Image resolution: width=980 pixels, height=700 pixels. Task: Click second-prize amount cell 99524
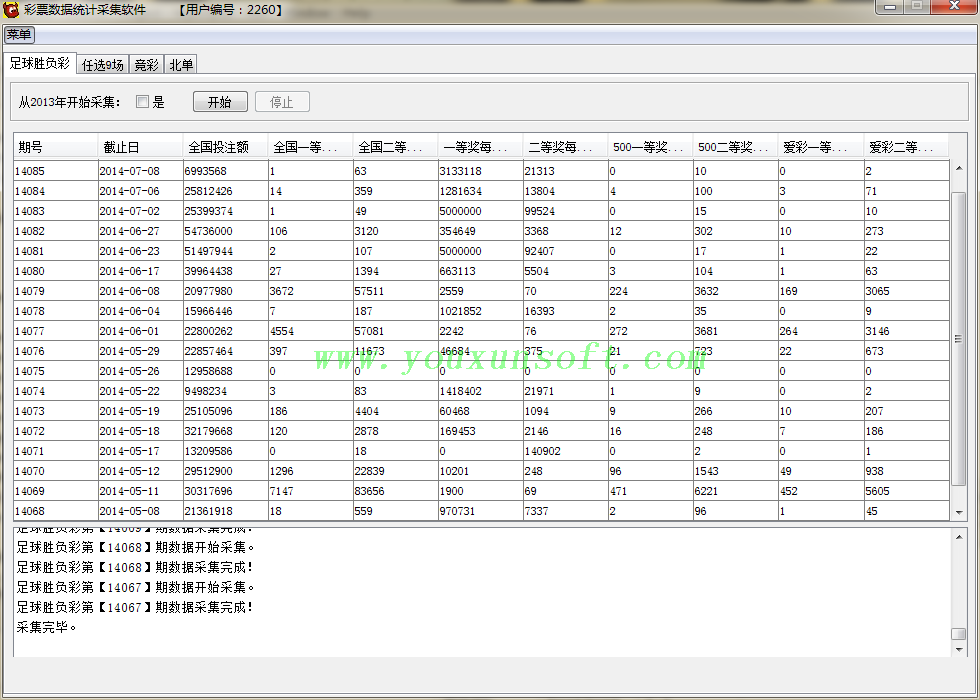pos(566,211)
